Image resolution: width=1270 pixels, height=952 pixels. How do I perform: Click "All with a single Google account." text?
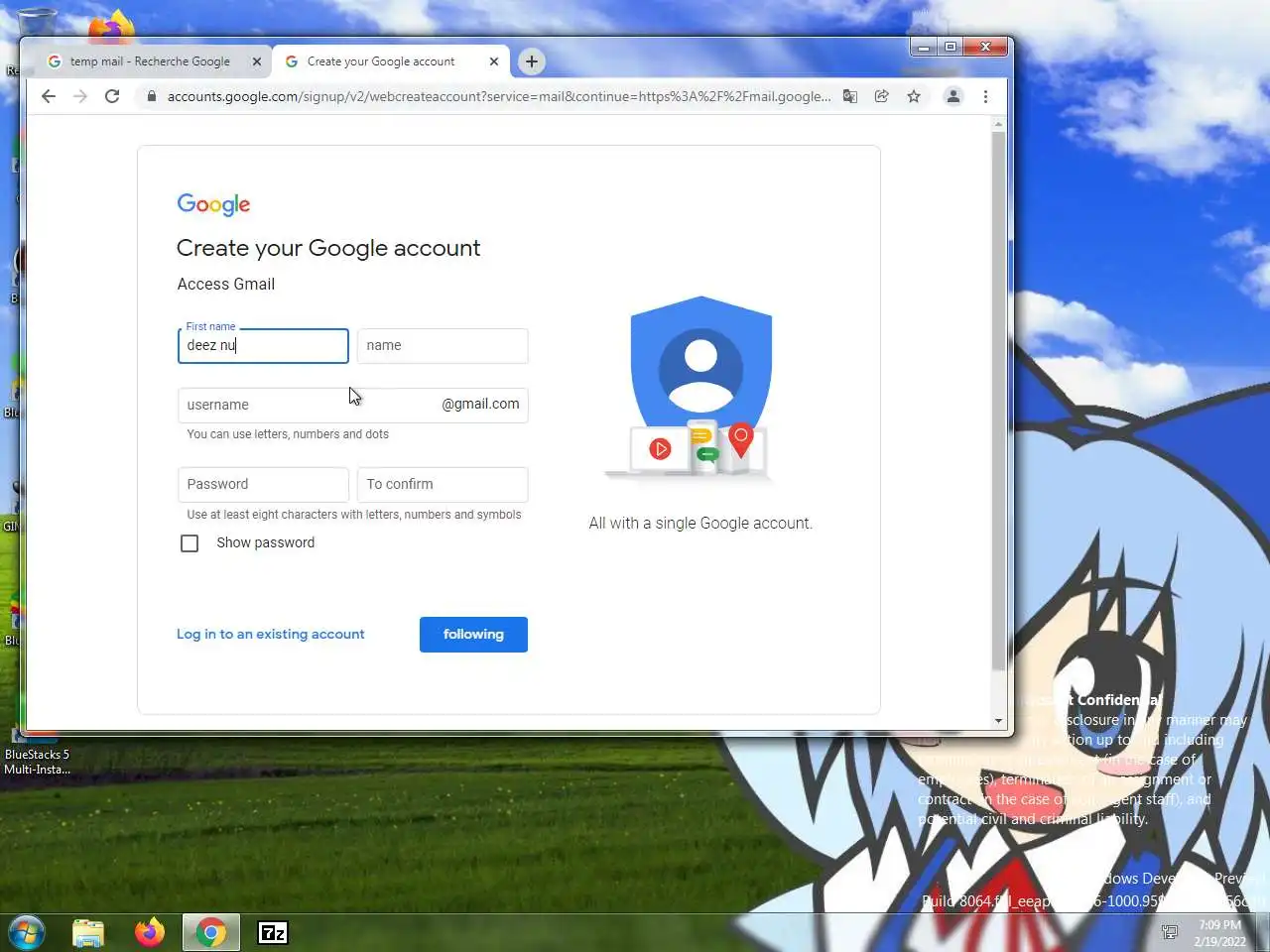[x=700, y=523]
